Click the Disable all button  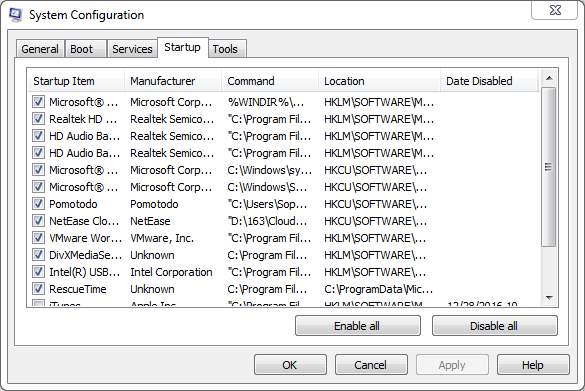tap(495, 326)
